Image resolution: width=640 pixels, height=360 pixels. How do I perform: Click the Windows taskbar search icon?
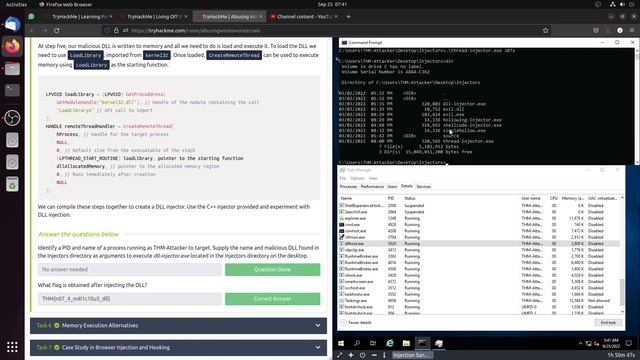click(357, 343)
